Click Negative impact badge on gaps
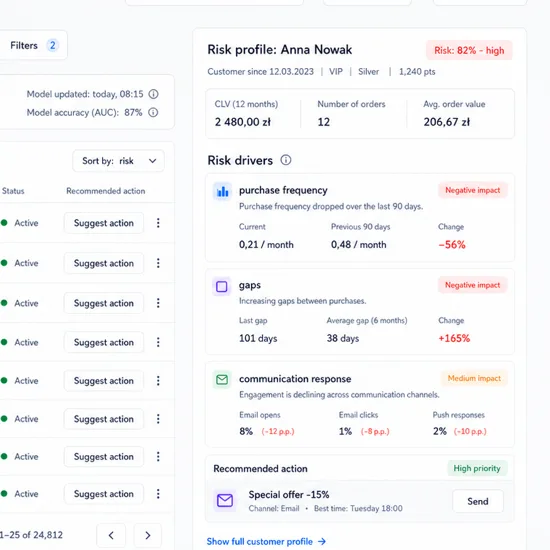 (472, 285)
